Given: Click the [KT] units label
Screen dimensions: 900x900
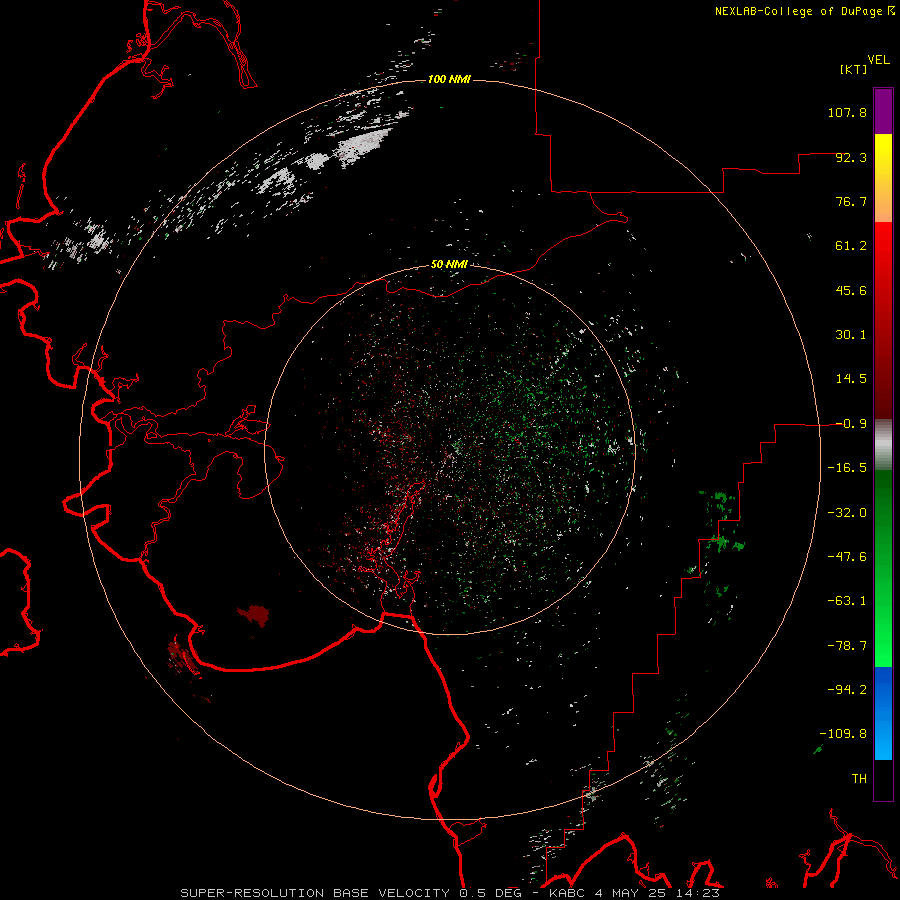Looking at the screenshot, I should click(x=854, y=69).
